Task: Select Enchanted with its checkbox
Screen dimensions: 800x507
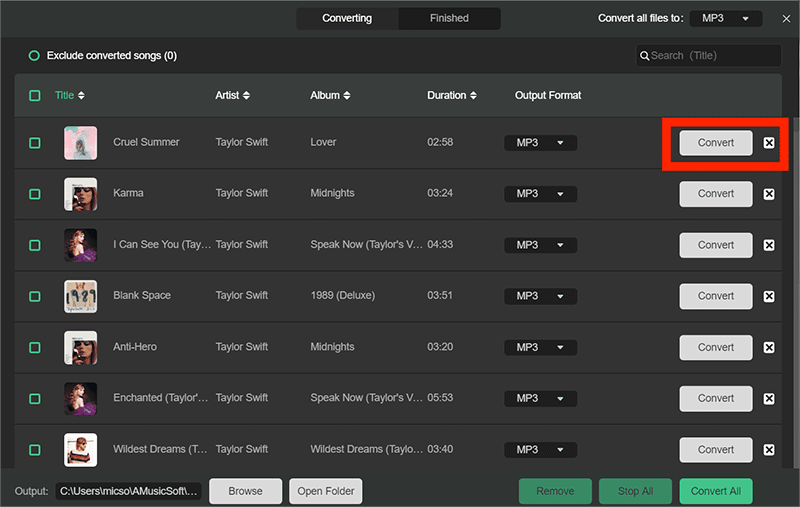Action: coord(35,398)
